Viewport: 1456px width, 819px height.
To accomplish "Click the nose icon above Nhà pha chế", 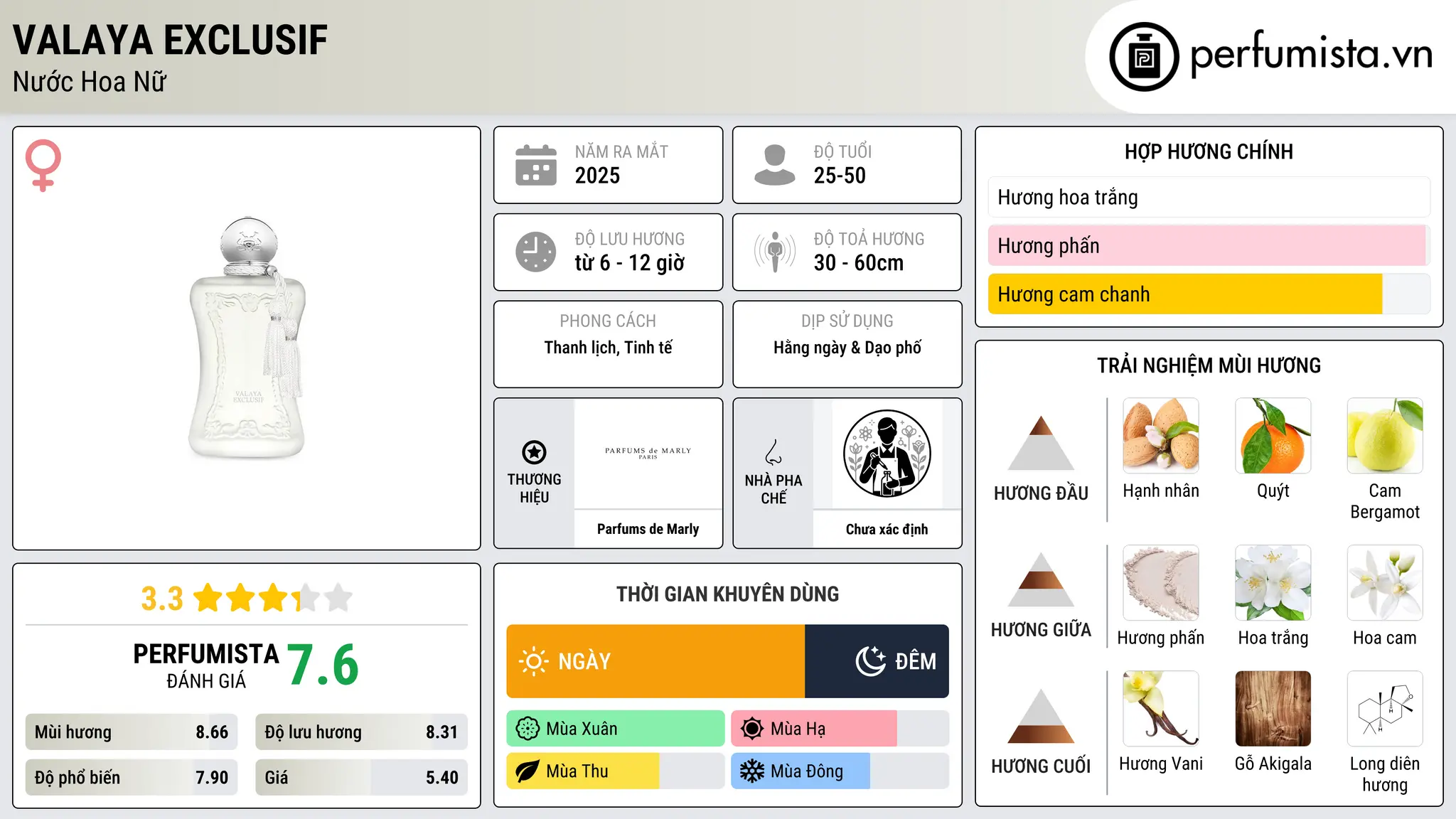I will (x=773, y=452).
